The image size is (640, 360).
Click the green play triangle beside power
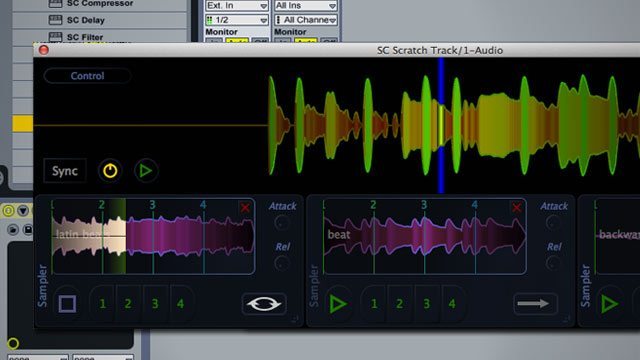(146, 171)
